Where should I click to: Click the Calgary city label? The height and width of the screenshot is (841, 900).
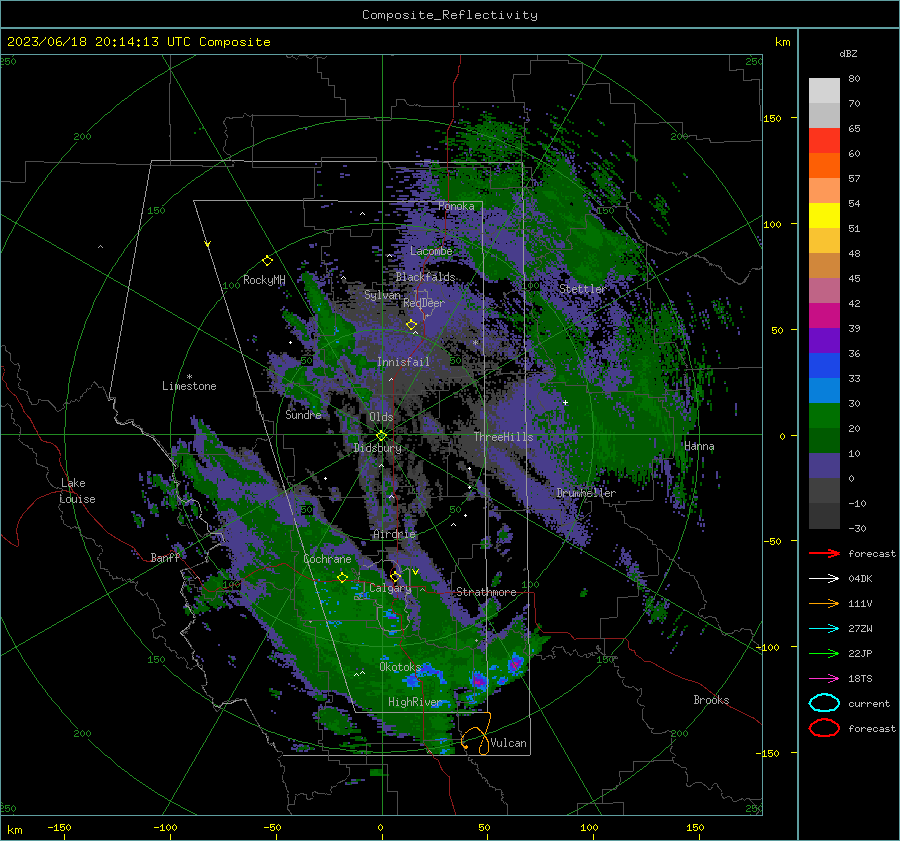(x=390, y=588)
